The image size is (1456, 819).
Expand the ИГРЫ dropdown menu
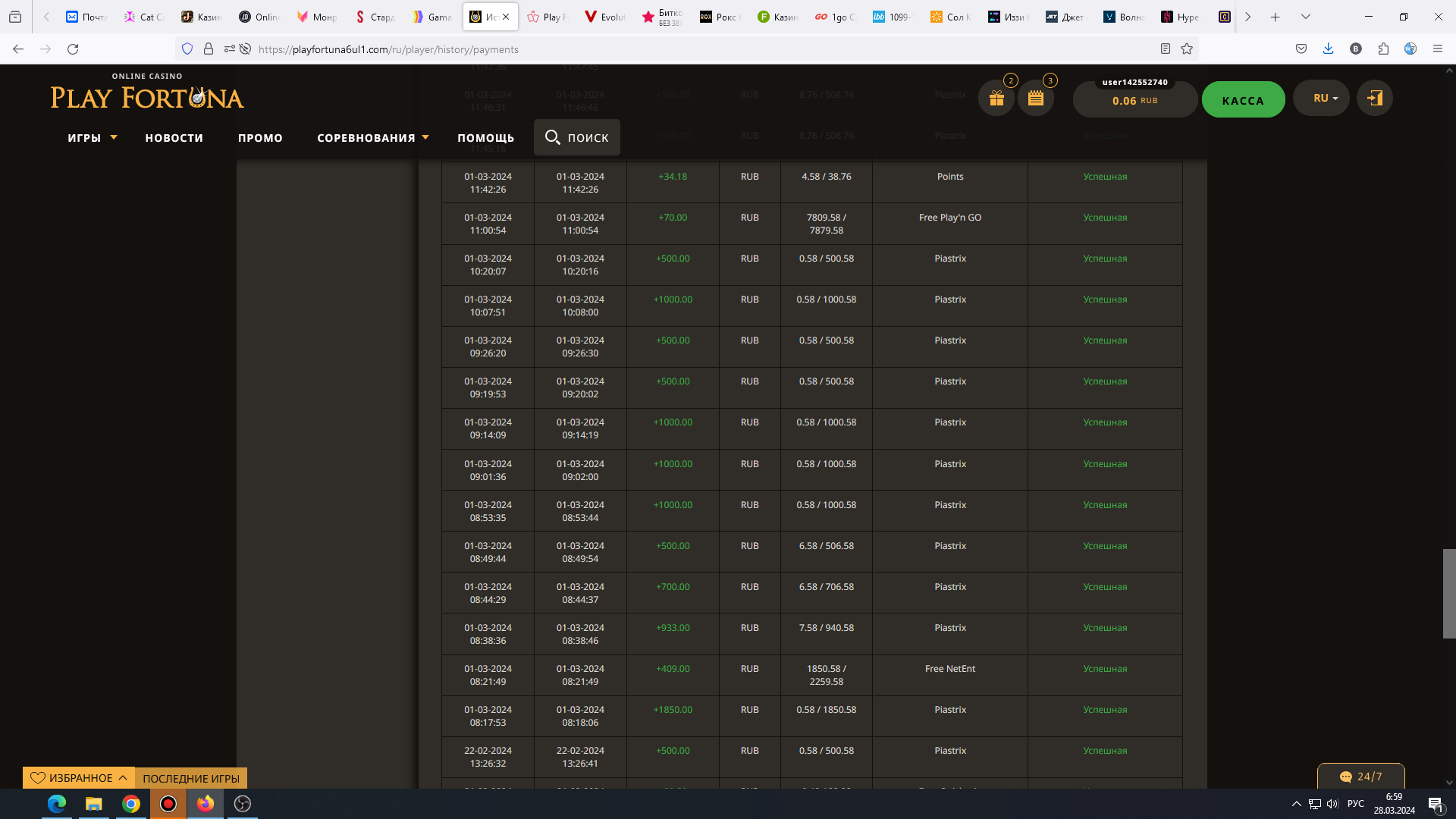click(x=92, y=138)
